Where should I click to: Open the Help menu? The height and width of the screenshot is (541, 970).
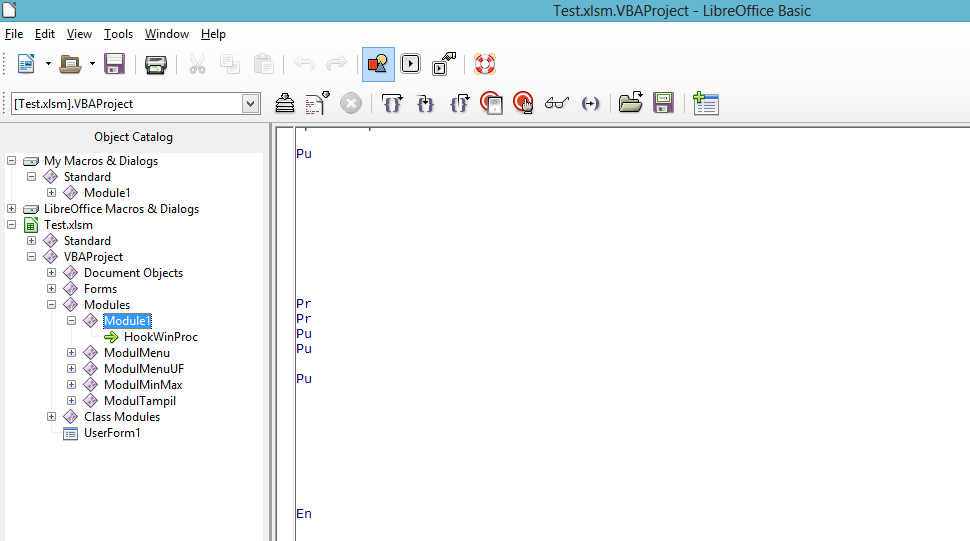pos(213,34)
